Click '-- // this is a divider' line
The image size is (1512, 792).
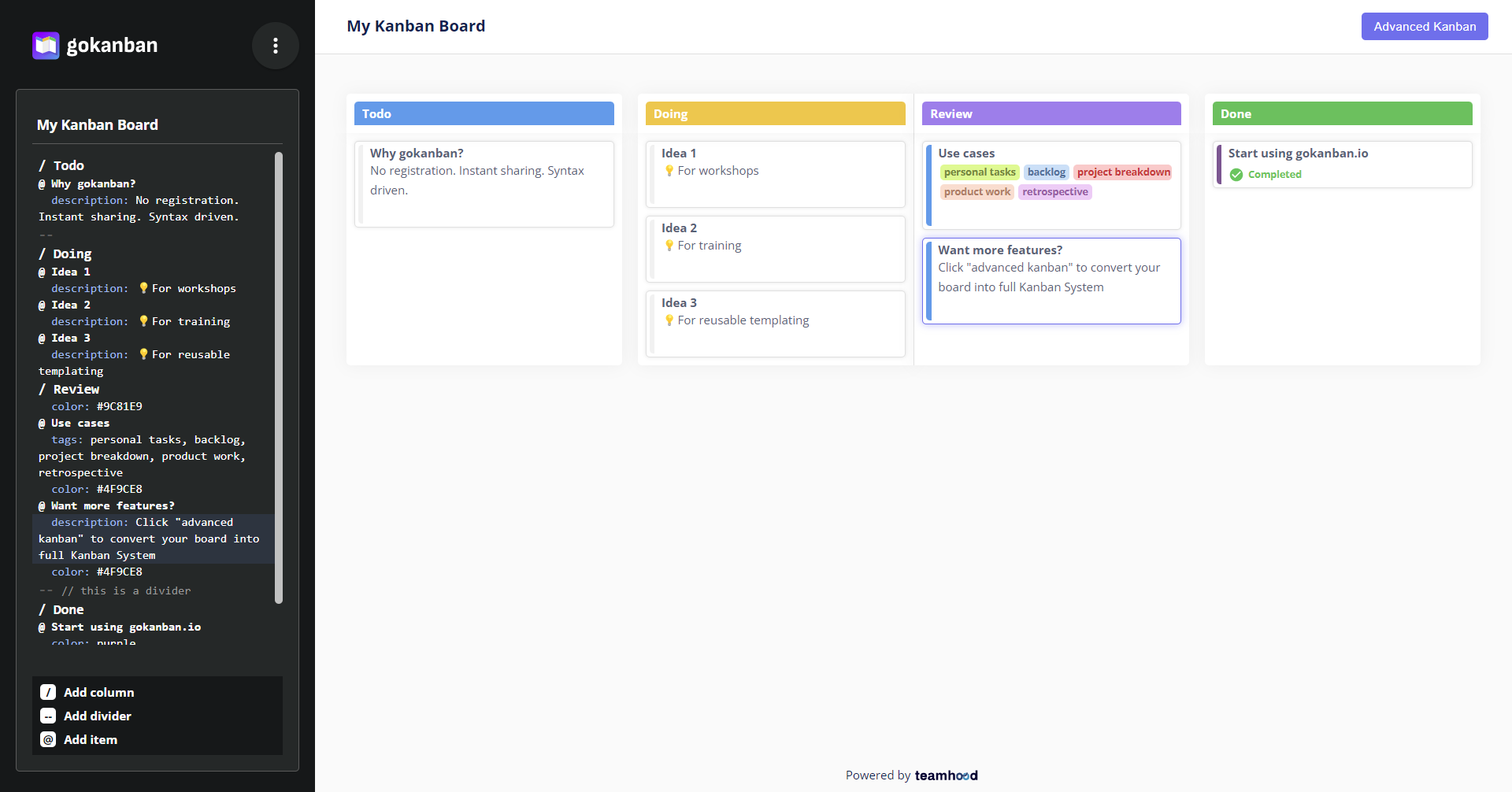tap(115, 590)
